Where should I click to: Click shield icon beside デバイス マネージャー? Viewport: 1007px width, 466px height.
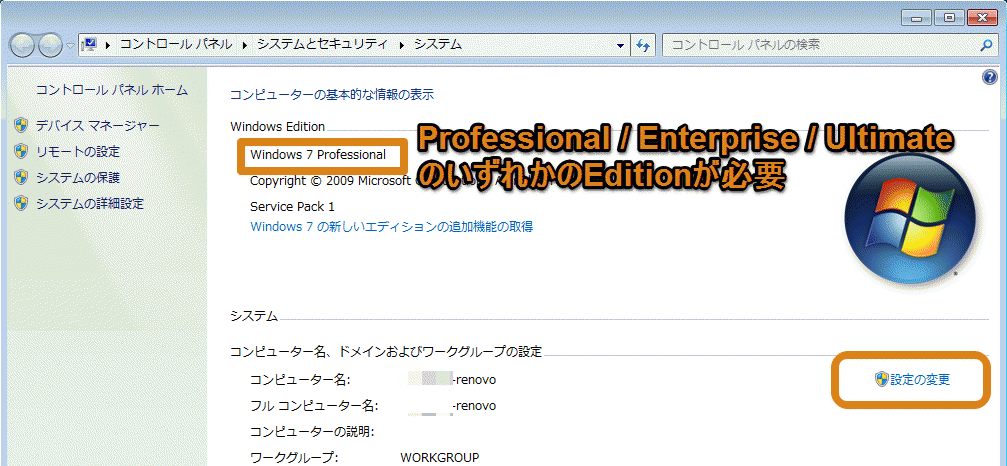(21, 125)
